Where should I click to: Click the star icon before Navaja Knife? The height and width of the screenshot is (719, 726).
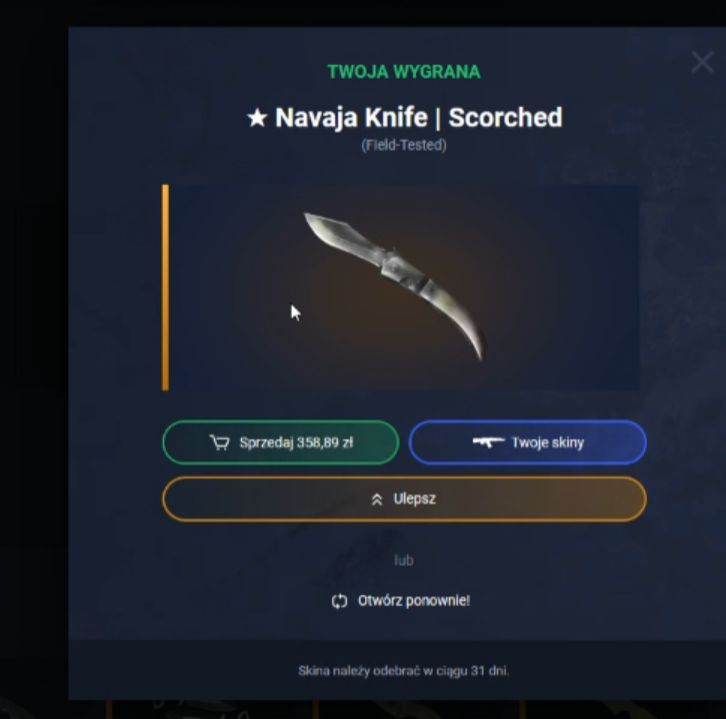coord(257,118)
